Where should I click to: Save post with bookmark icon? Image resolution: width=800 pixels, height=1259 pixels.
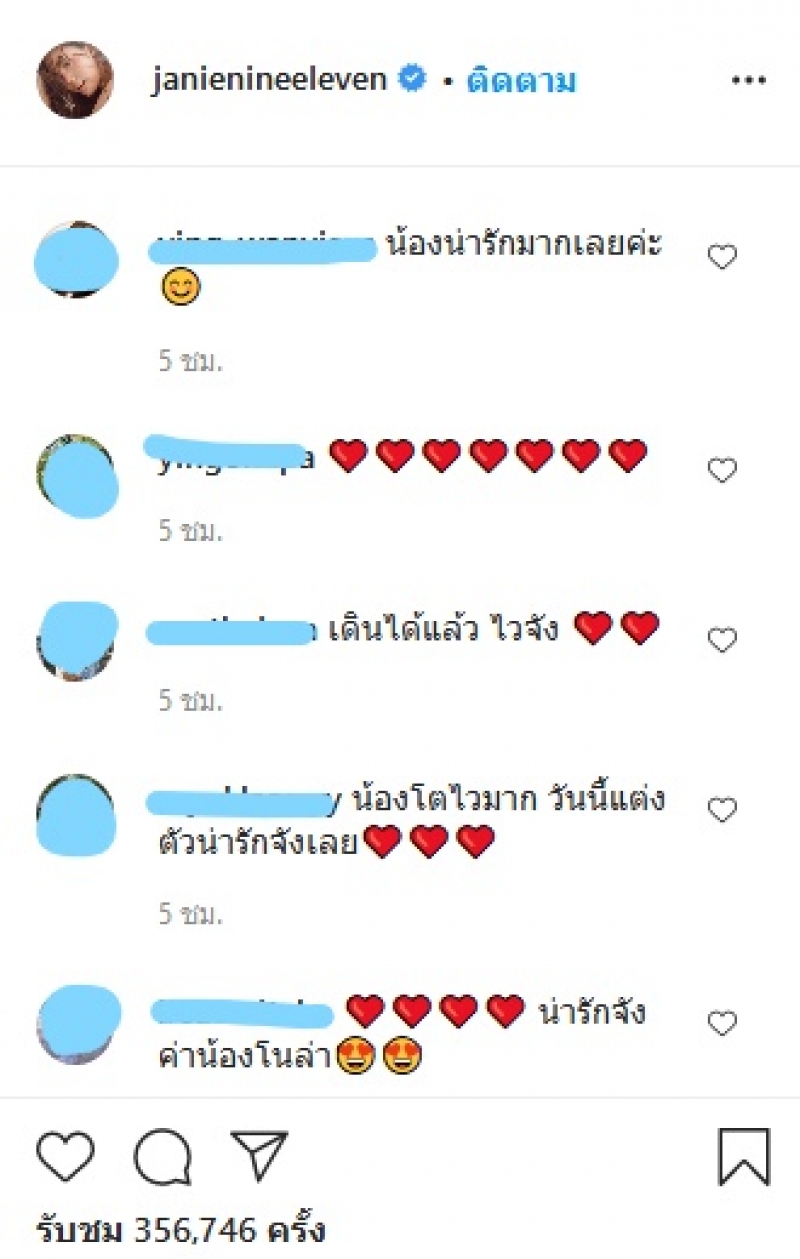[744, 1158]
